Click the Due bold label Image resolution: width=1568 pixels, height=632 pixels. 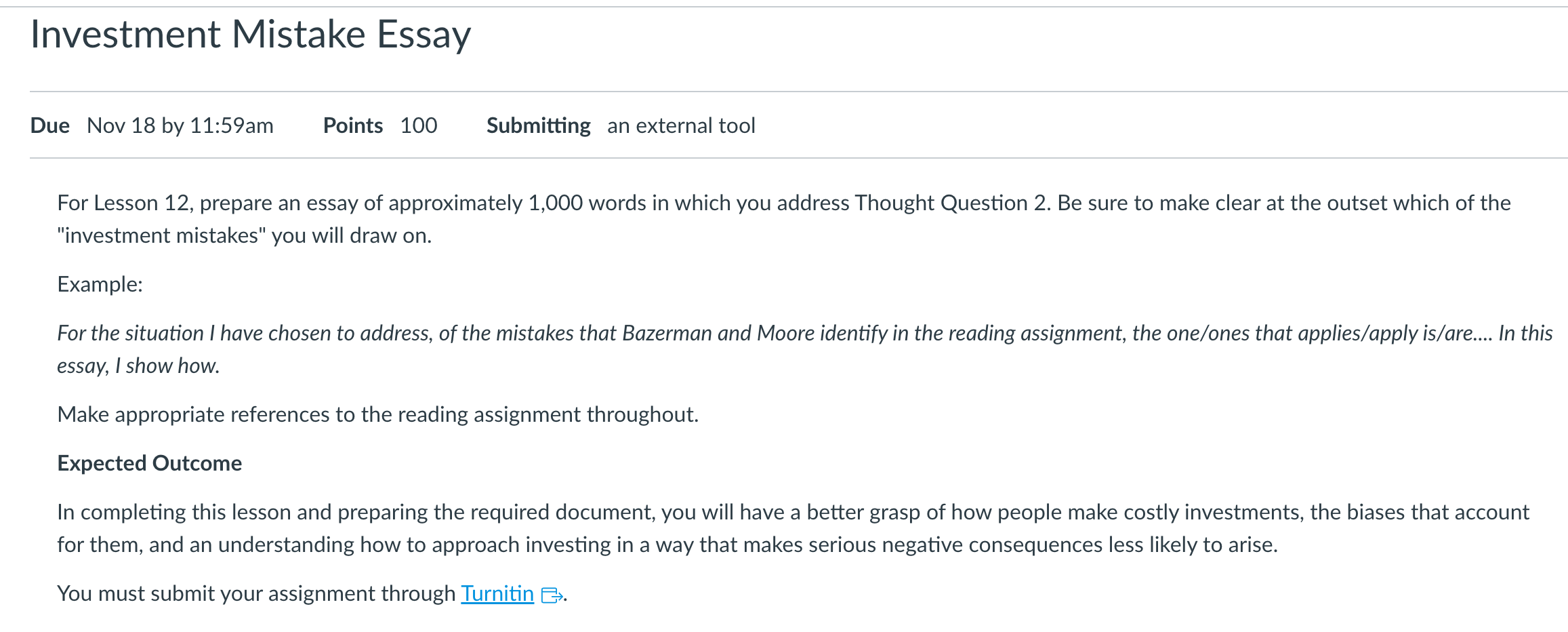49,125
